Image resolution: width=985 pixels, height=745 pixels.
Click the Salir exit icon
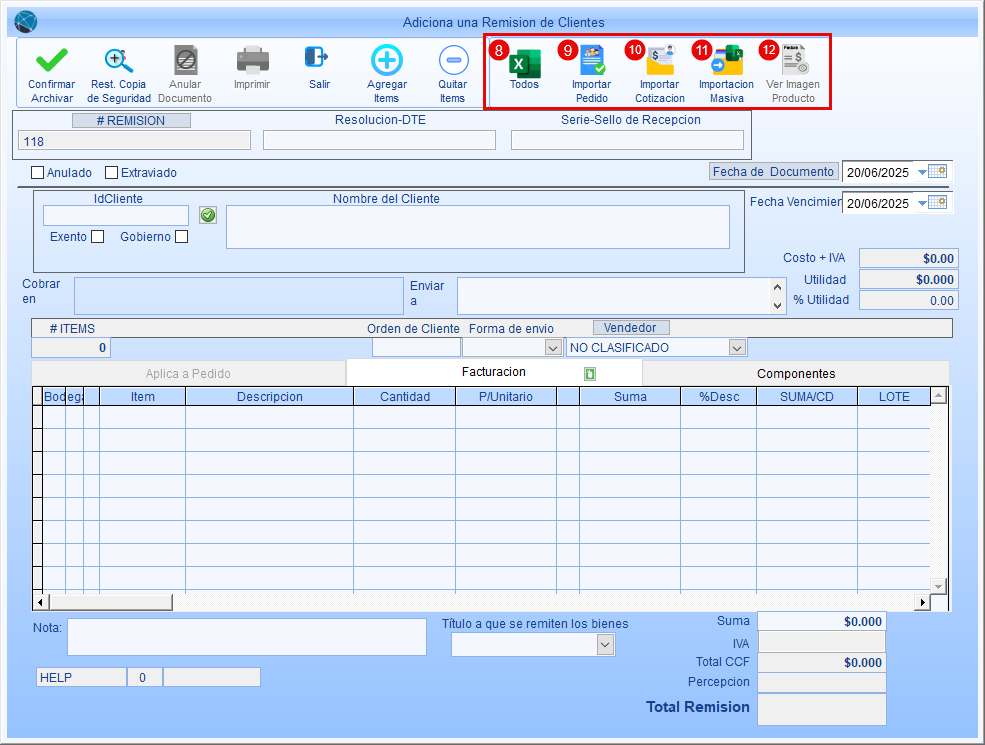[x=319, y=60]
